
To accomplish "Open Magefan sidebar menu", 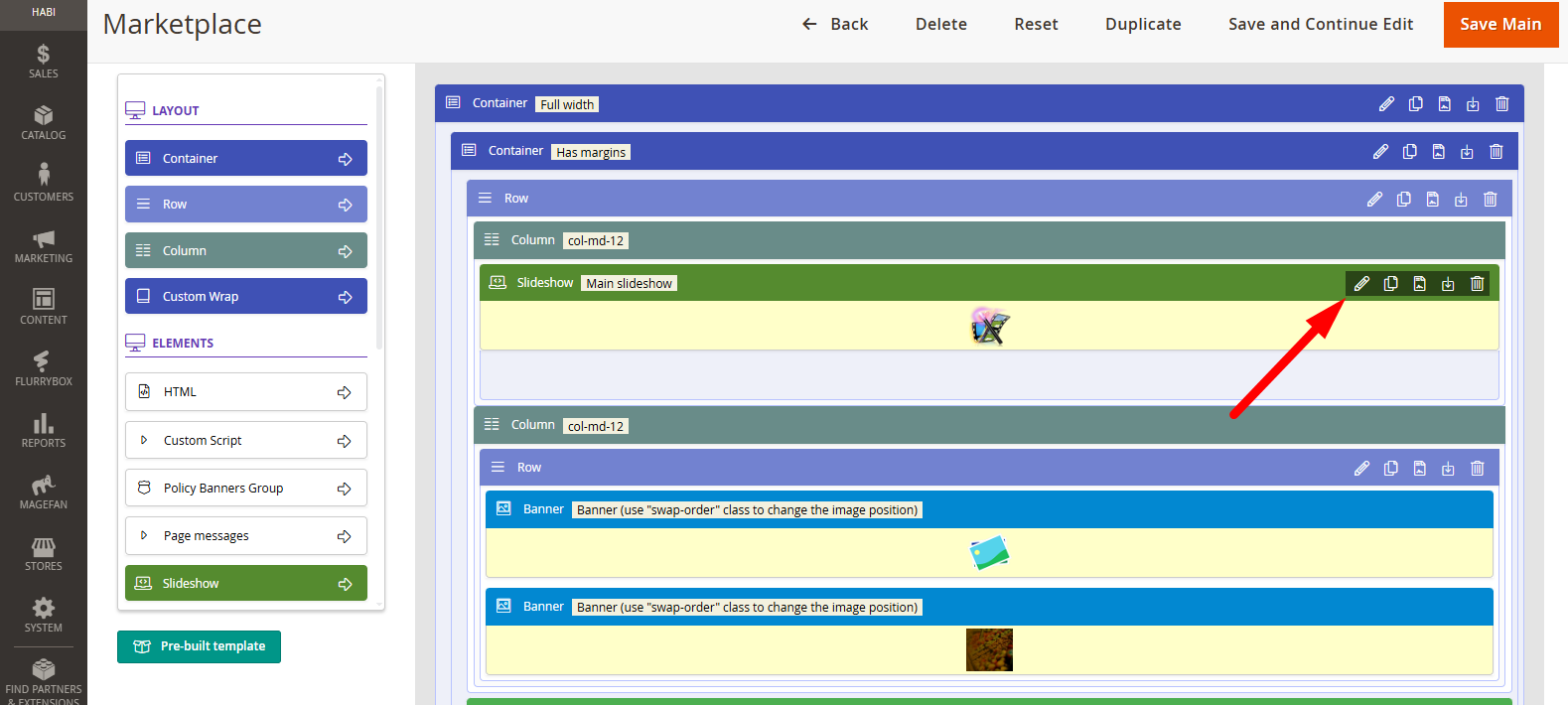I will pyautogui.click(x=43, y=493).
